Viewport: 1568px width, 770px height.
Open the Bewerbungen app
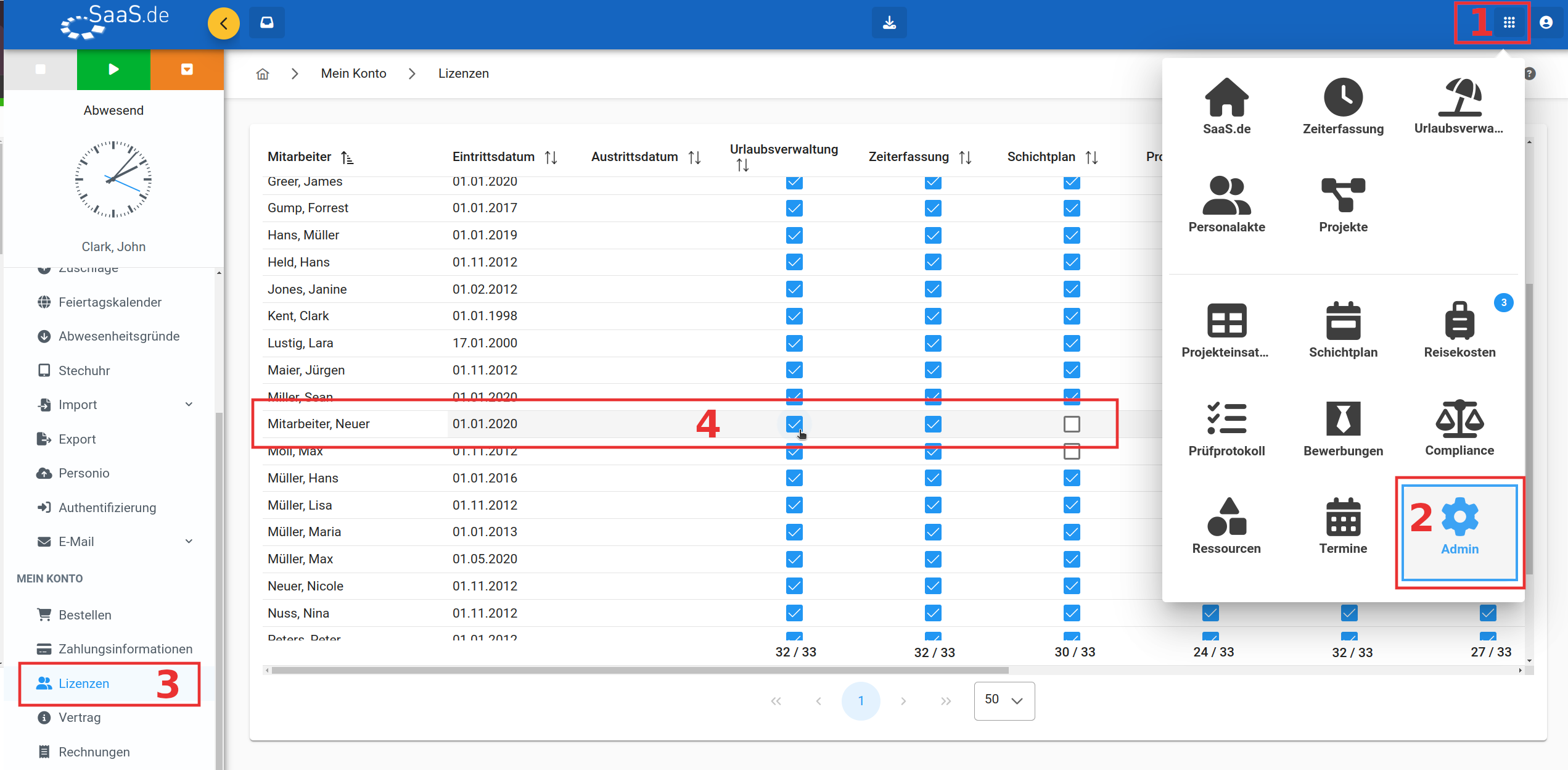[x=1343, y=428]
